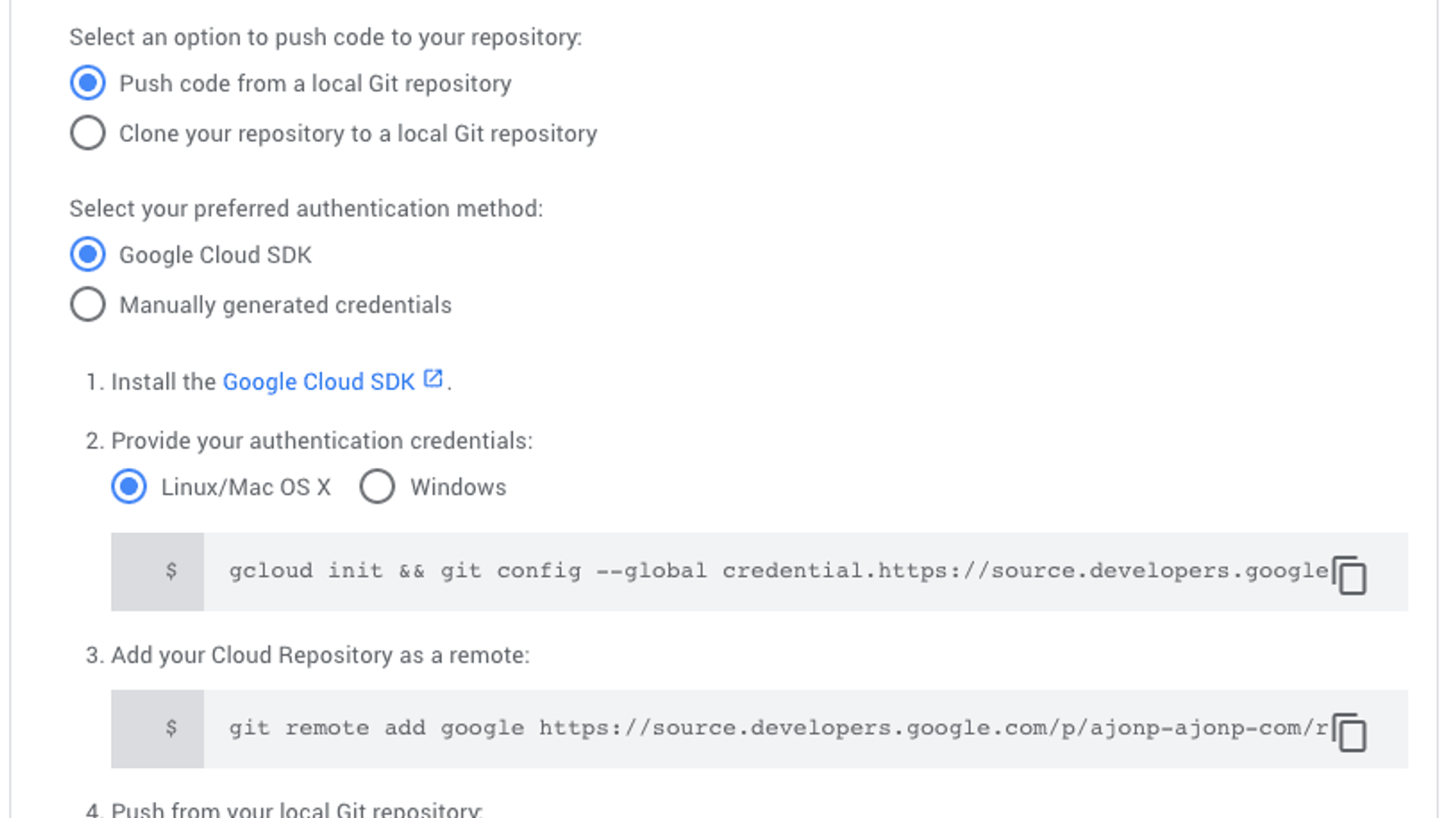
Task: Click the "Select an option to push code" heading
Action: coord(325,37)
